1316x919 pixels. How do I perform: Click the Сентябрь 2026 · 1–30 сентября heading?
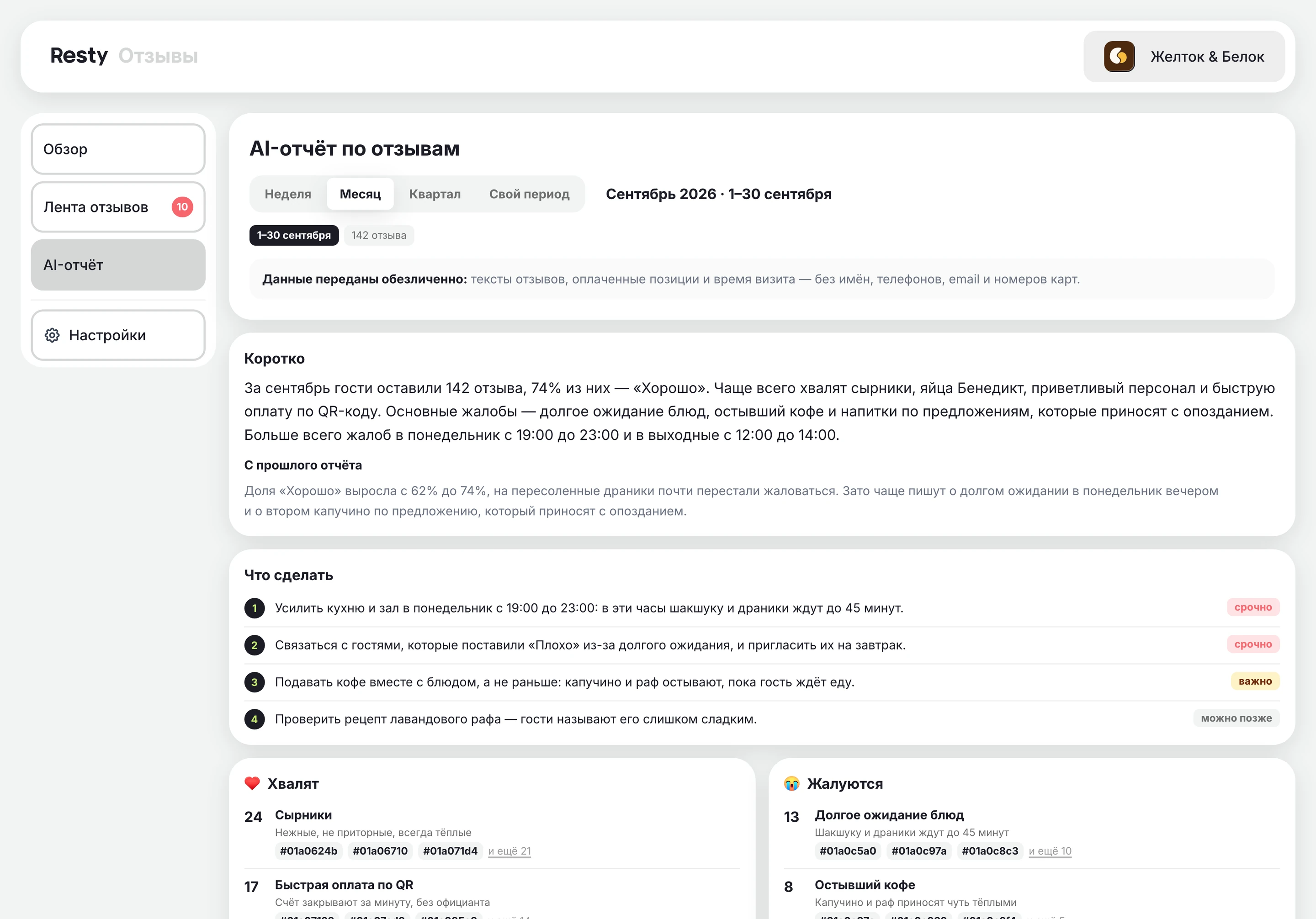[718, 194]
